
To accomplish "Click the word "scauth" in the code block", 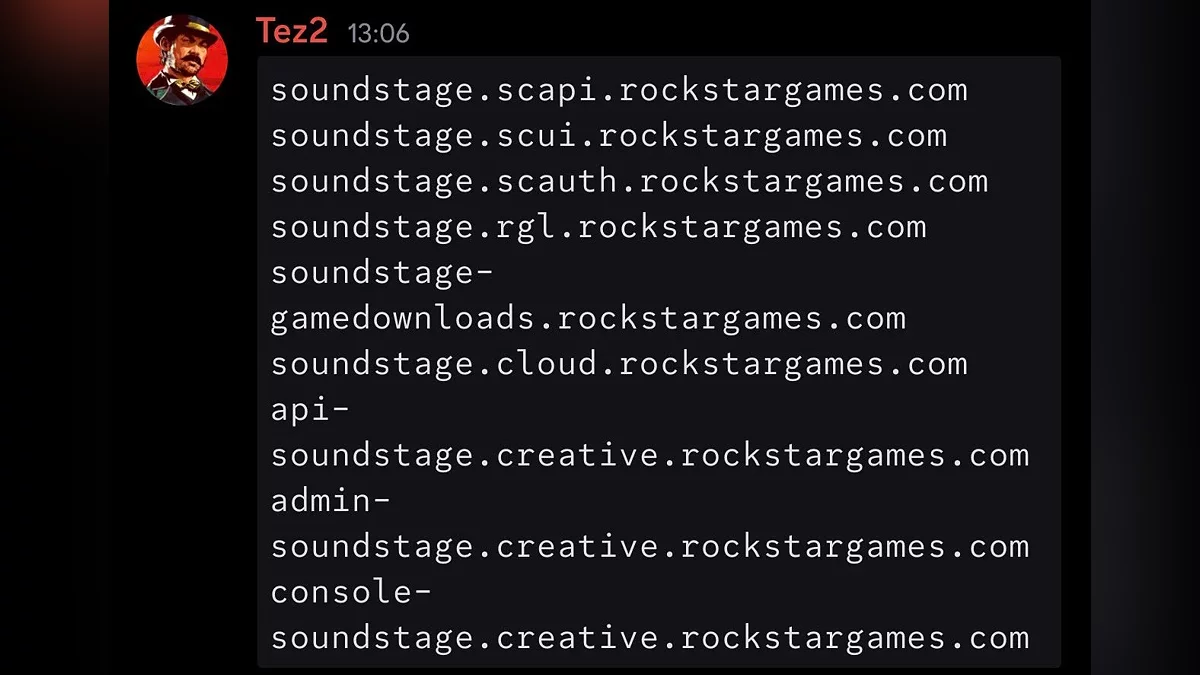I will (x=557, y=182).
